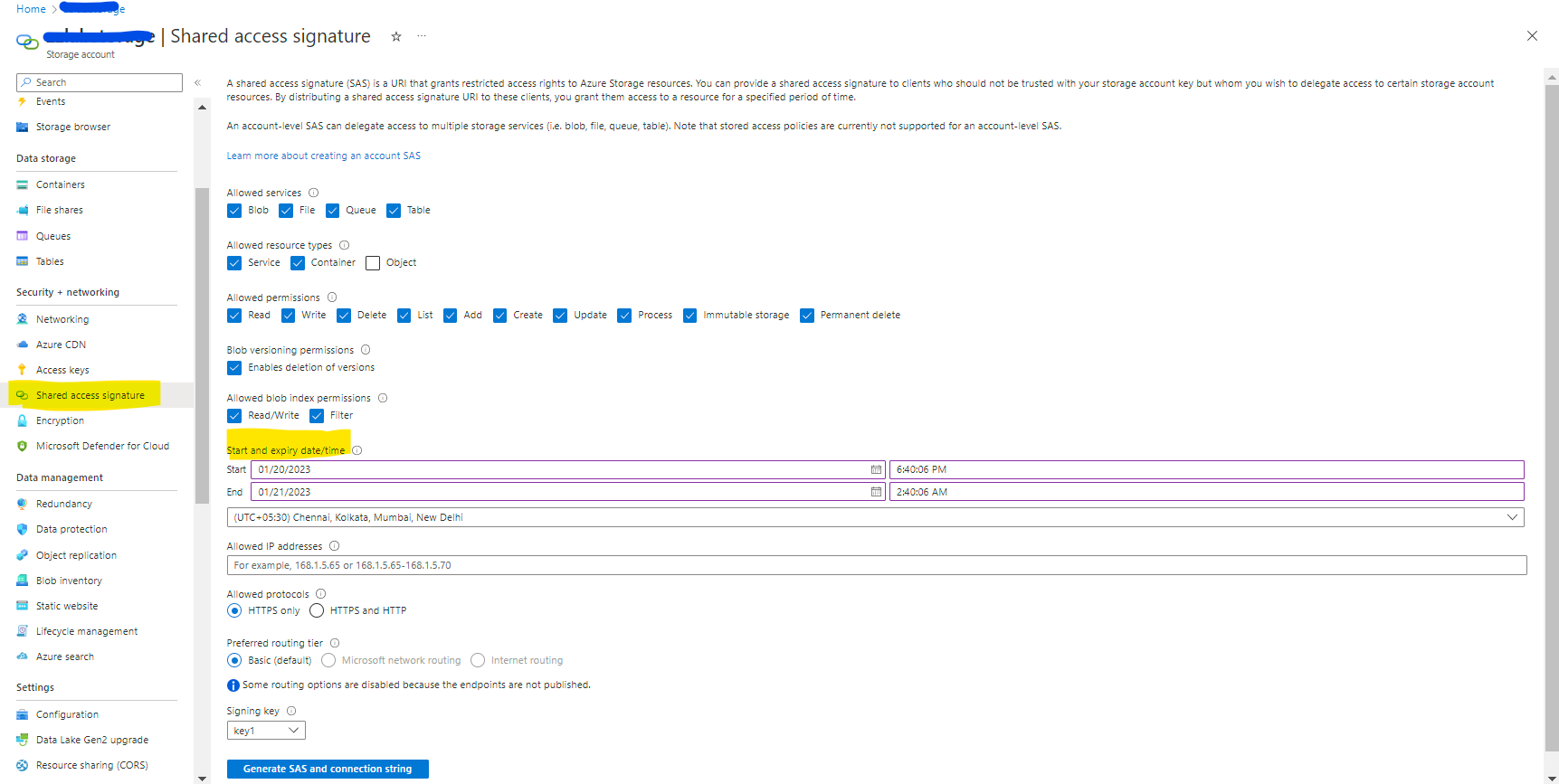This screenshot has height=784, width=1559.
Task: Close the Shared access signature blade
Action: (x=1532, y=36)
